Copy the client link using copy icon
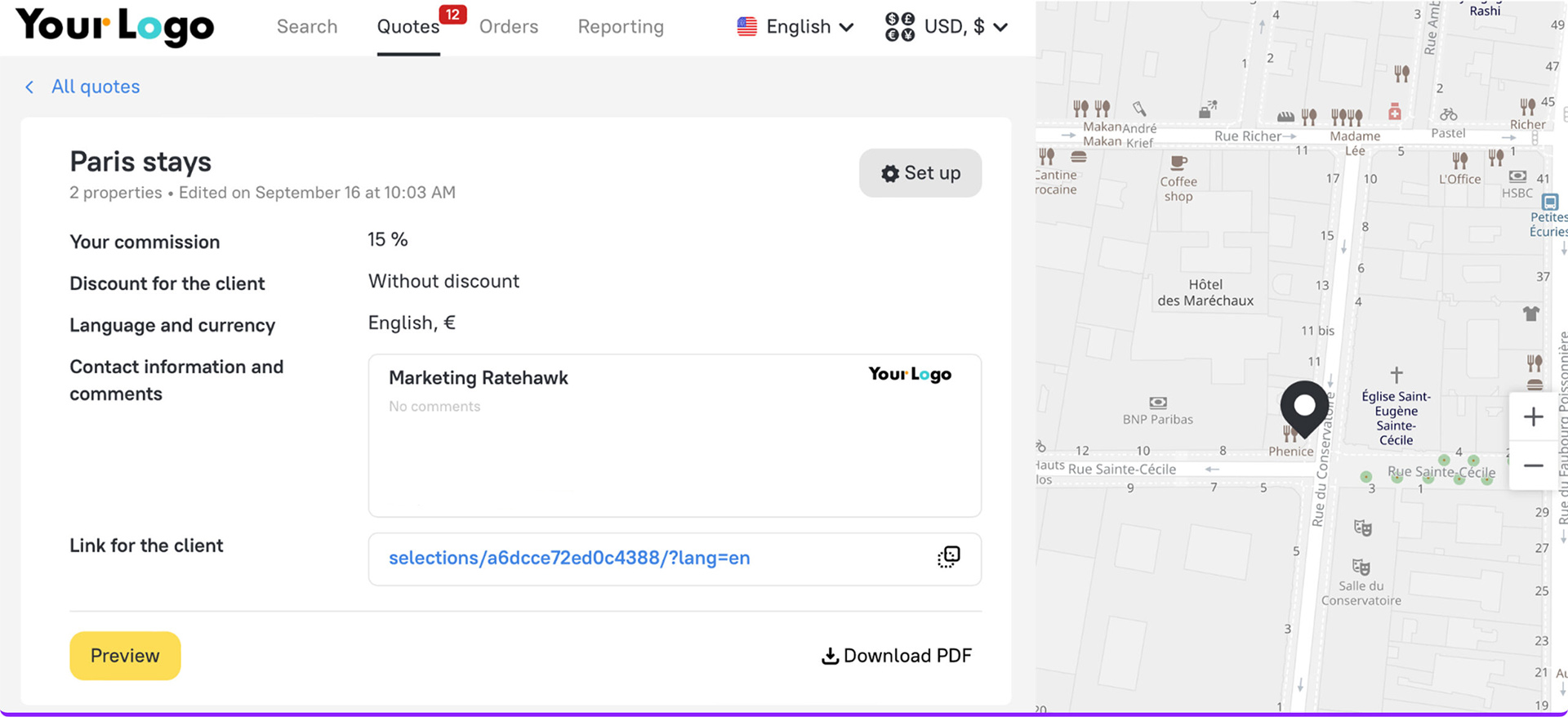Viewport: 1568px width, 717px height. point(948,558)
